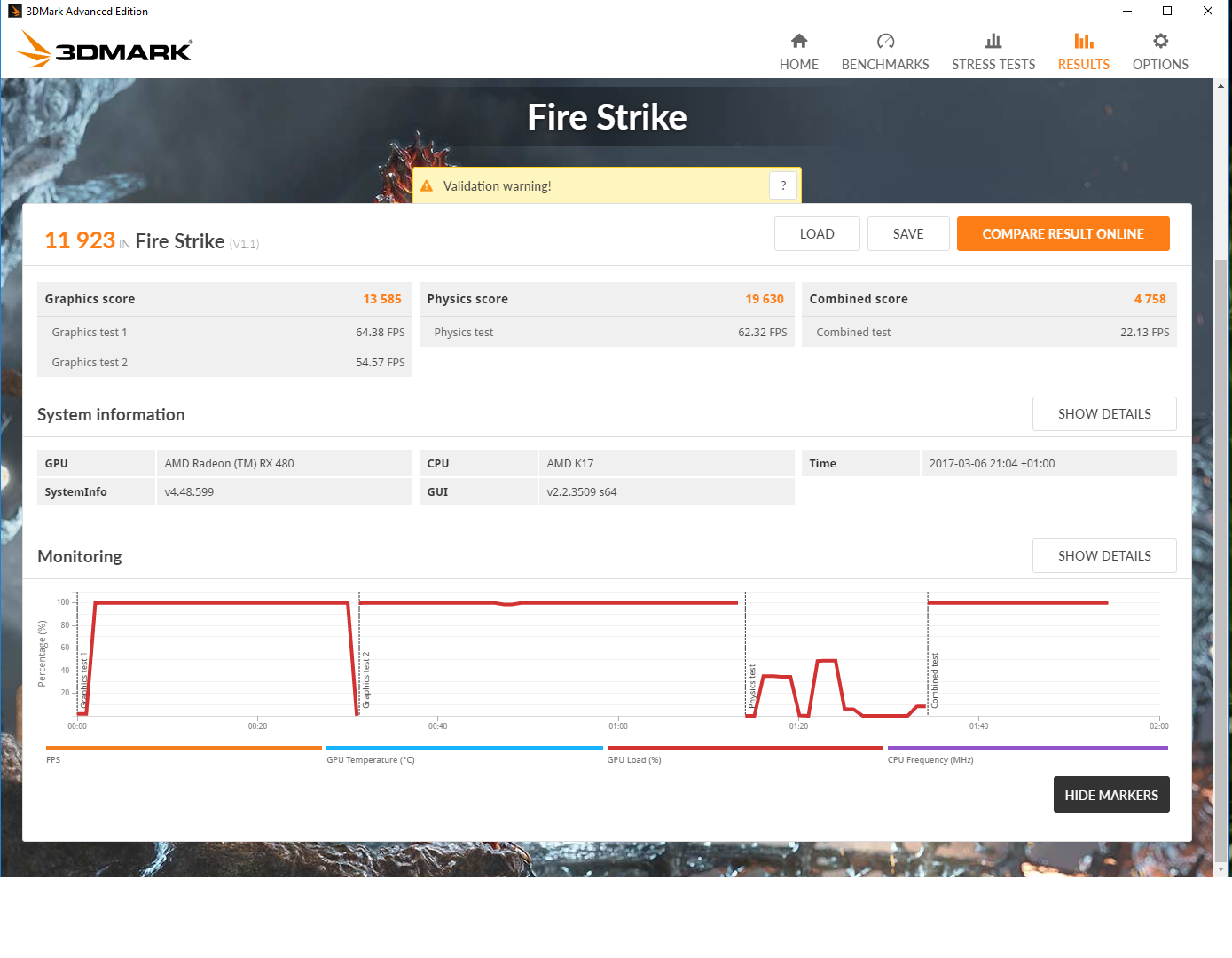The image size is (1232, 958).
Task: Switch to the BENCHMARKS tab label
Action: pos(885,65)
